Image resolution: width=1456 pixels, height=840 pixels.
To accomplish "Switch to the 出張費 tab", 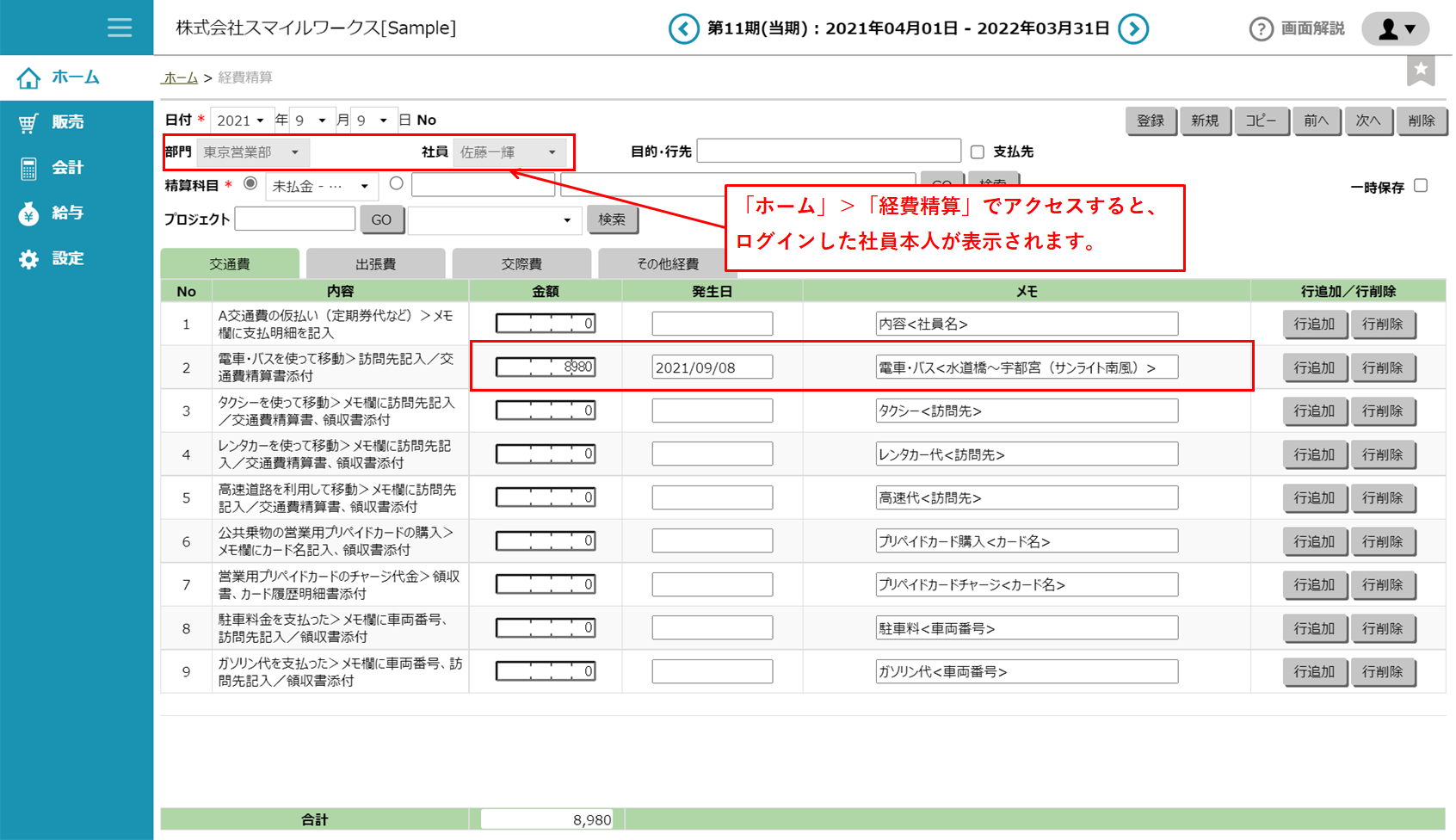I will coord(376,263).
